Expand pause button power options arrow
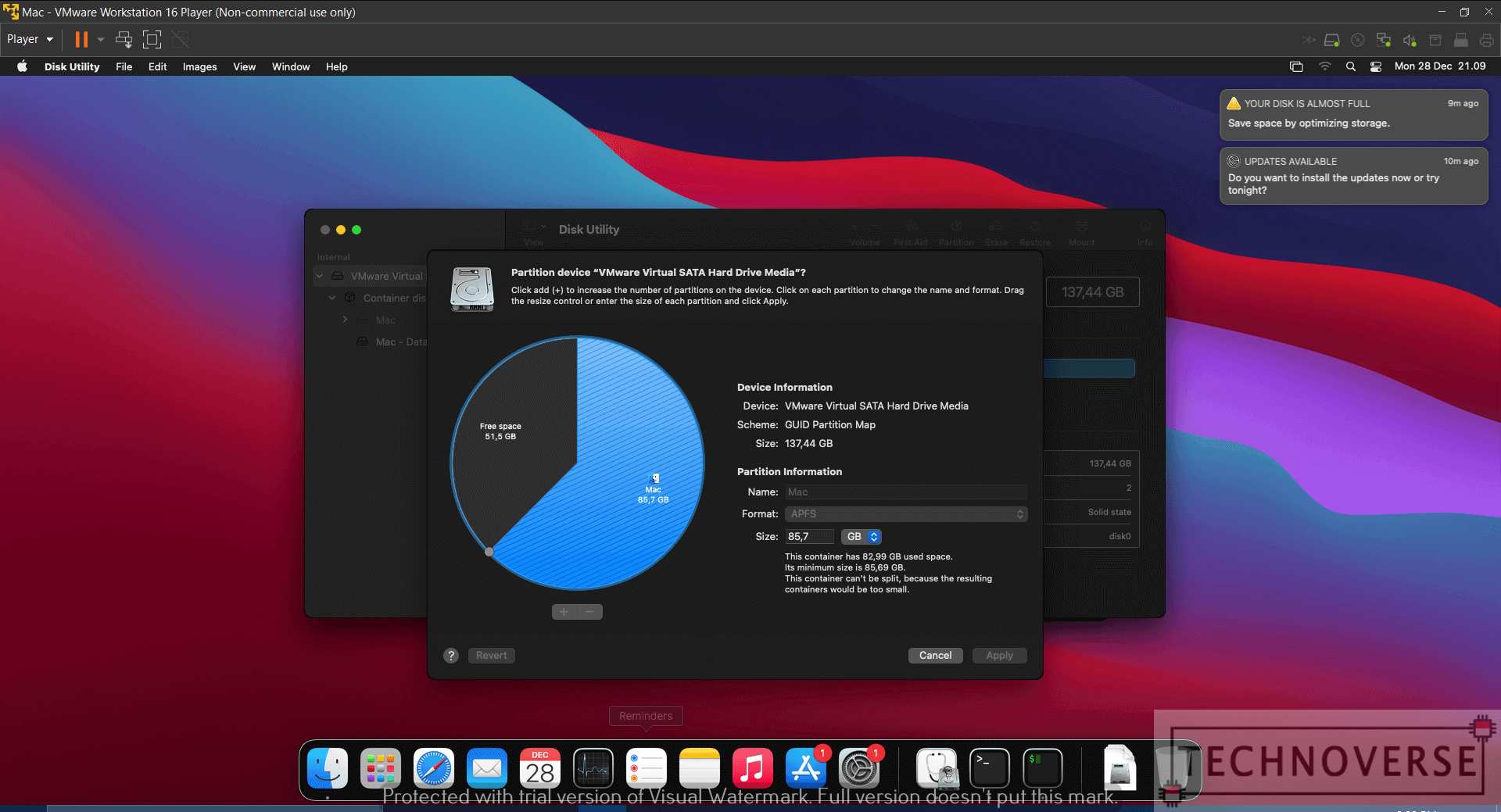The width and height of the screenshot is (1501, 812). click(x=100, y=39)
